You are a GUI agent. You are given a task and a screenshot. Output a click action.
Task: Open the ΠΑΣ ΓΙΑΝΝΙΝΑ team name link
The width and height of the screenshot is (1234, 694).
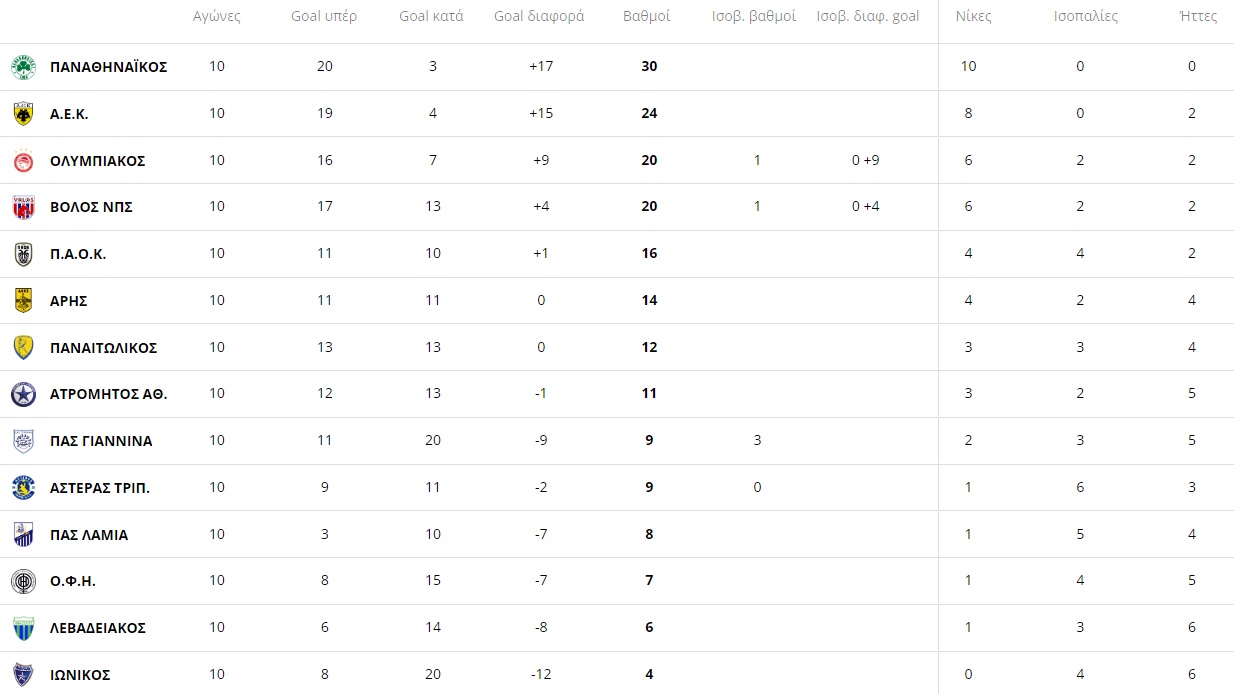(x=101, y=441)
